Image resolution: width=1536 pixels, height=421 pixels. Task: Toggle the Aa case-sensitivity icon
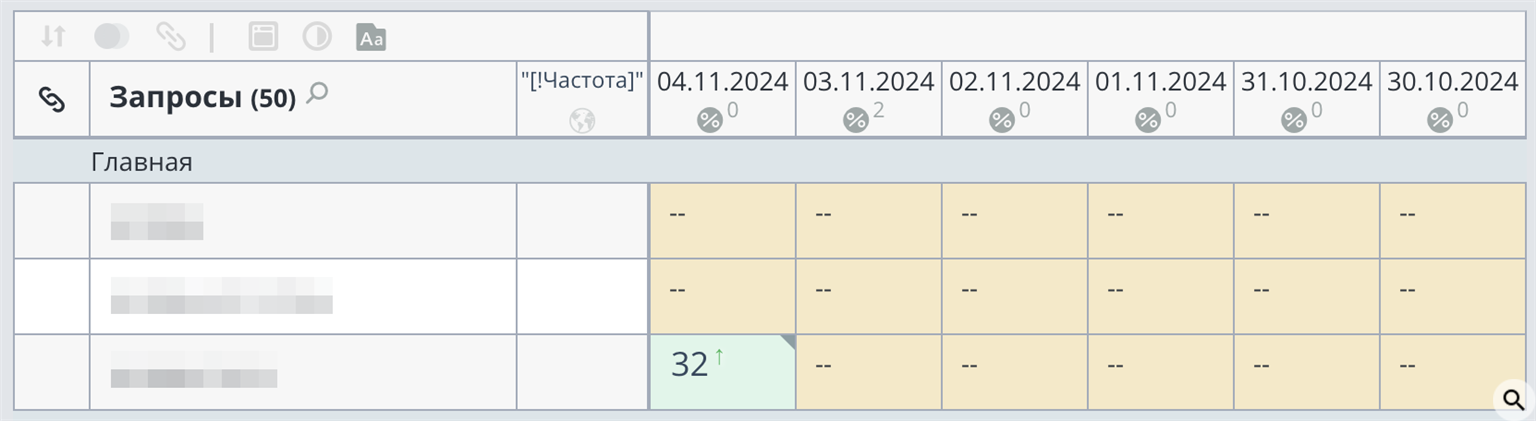(x=371, y=38)
